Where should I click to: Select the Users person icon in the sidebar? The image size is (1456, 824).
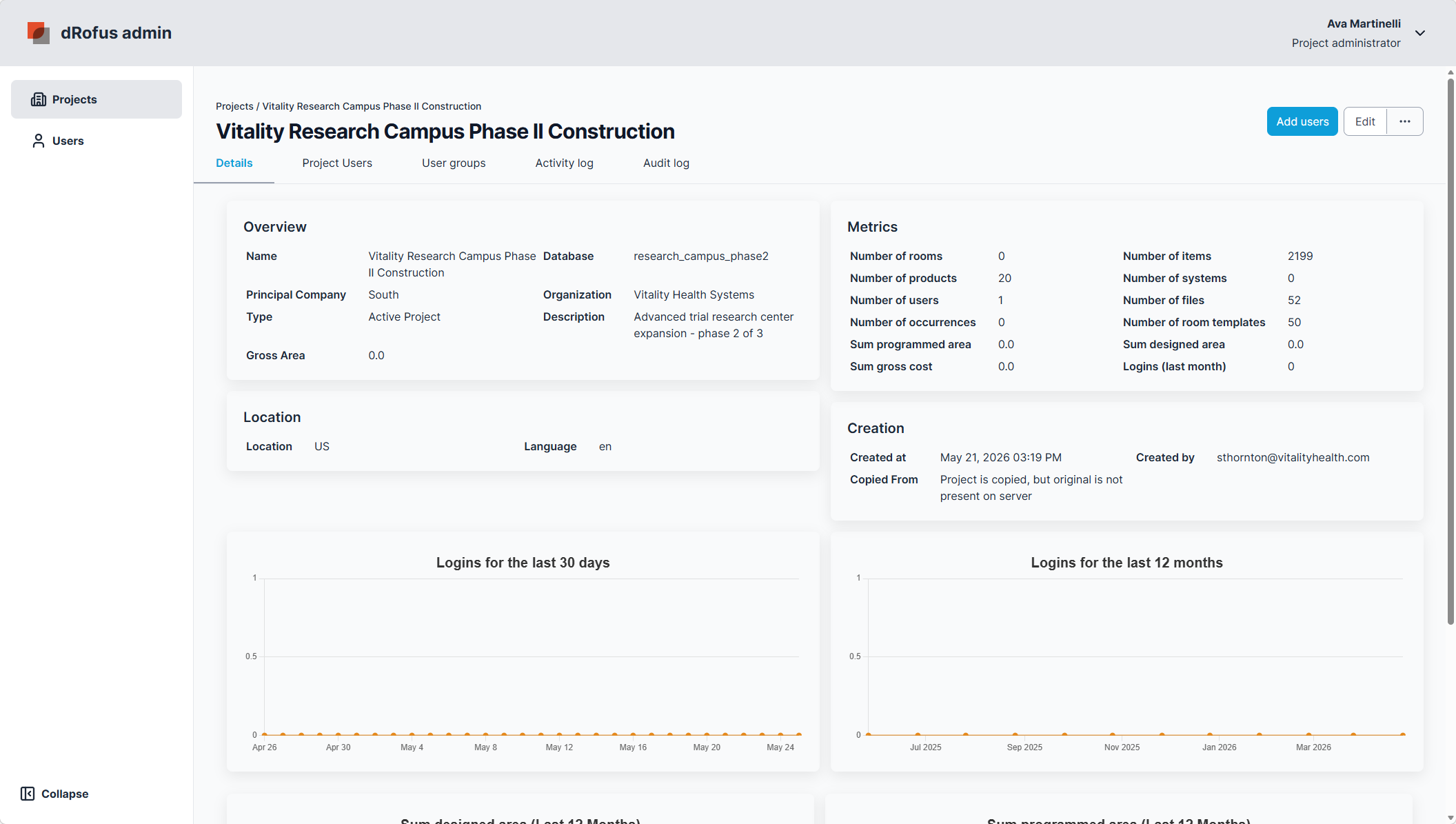39,141
